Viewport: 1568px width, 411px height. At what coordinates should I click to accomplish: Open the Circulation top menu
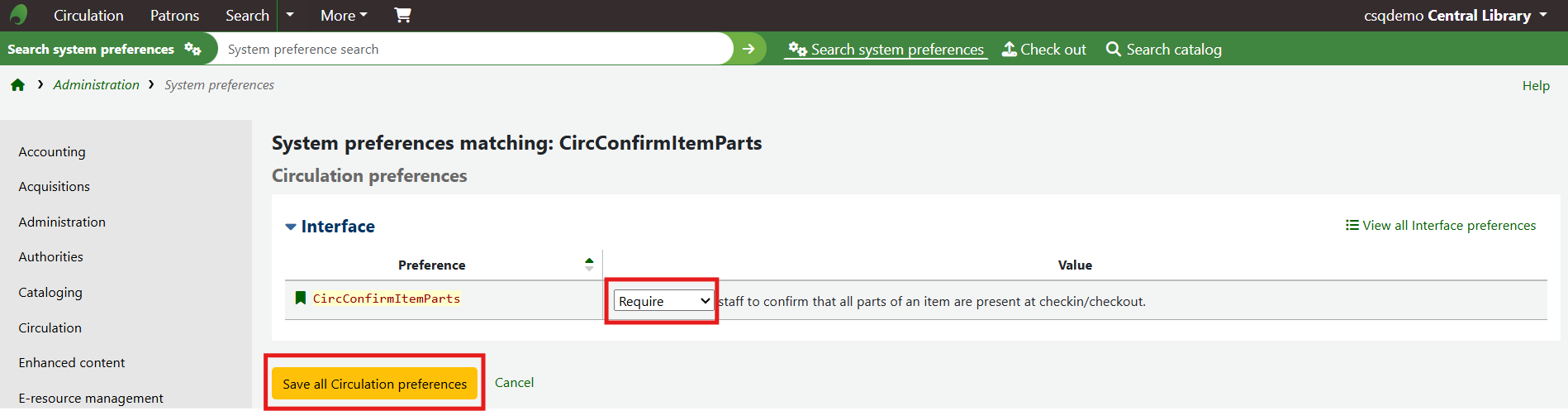point(88,15)
